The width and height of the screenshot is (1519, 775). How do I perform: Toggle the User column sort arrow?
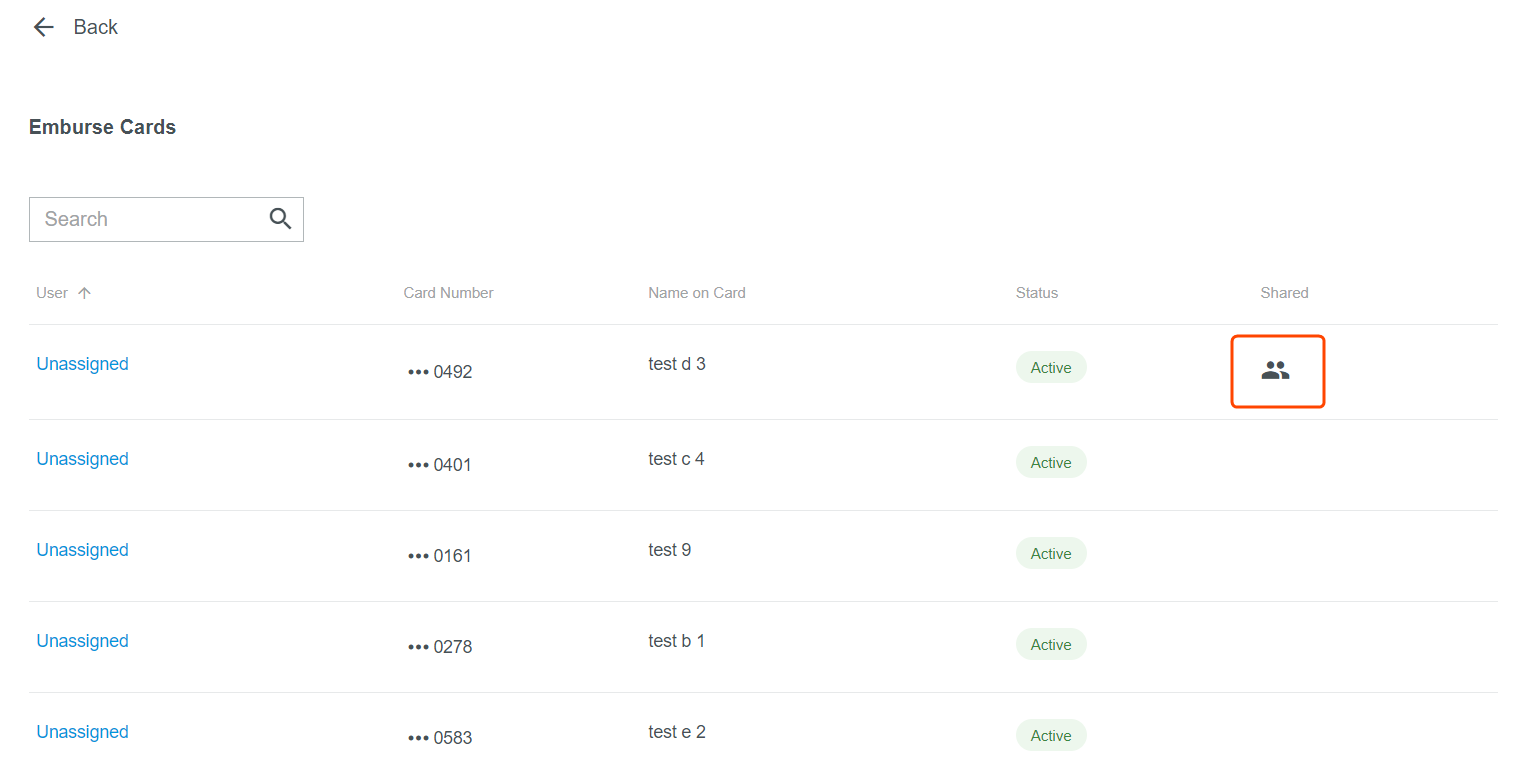pyautogui.click(x=85, y=293)
